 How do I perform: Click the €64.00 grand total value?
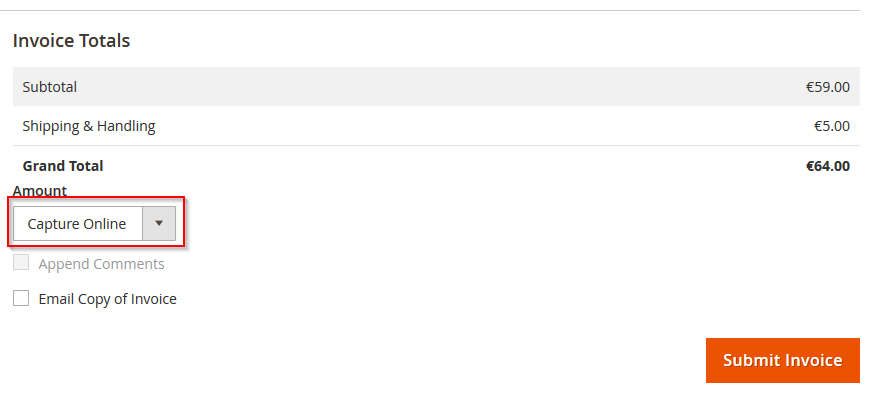point(828,166)
